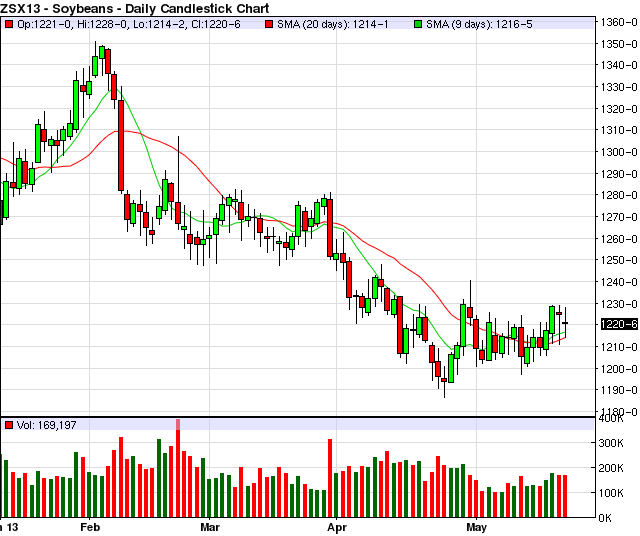The image size is (640, 536).
Task: Click the 1340-0 price axis label
Action: [619, 65]
